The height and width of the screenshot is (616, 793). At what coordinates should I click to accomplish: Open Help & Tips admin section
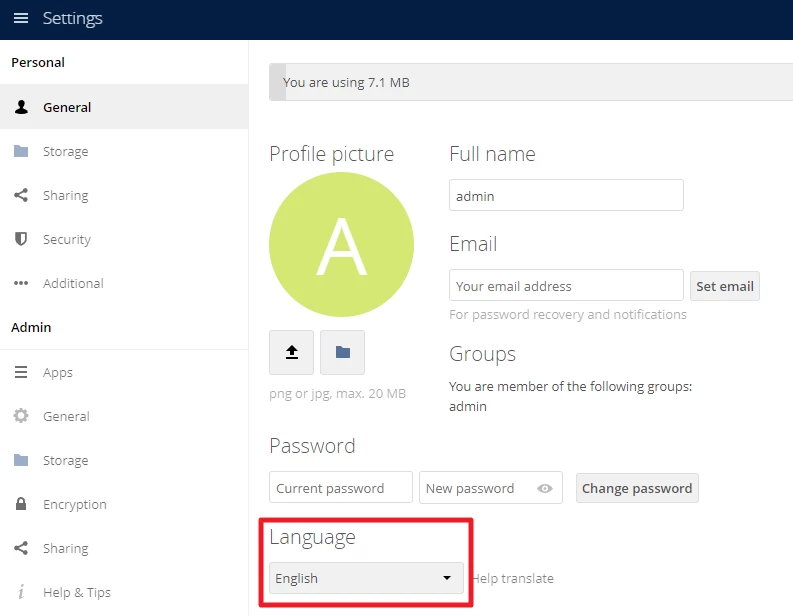(x=76, y=593)
